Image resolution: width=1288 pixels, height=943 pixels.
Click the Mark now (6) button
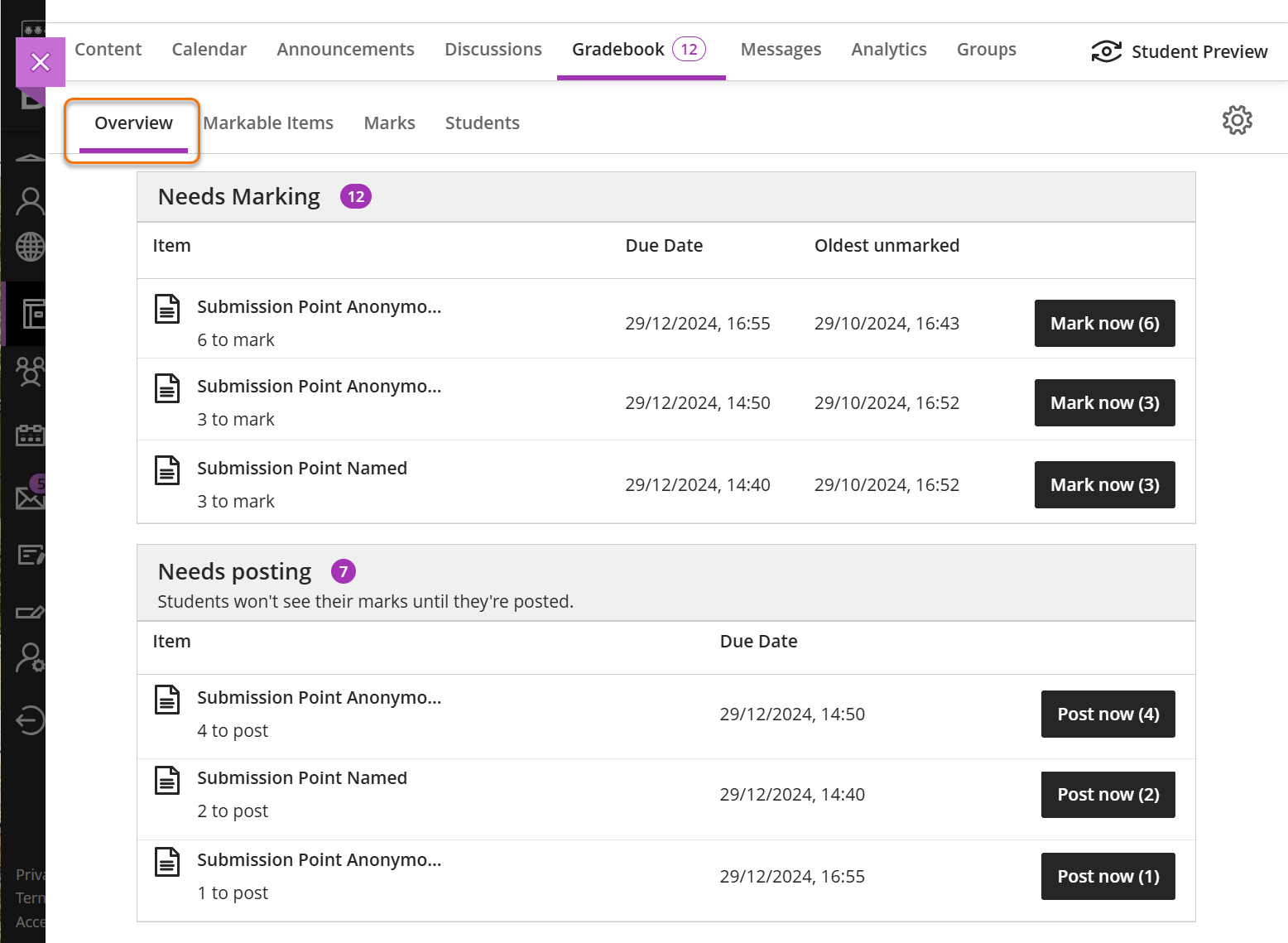[x=1104, y=324]
